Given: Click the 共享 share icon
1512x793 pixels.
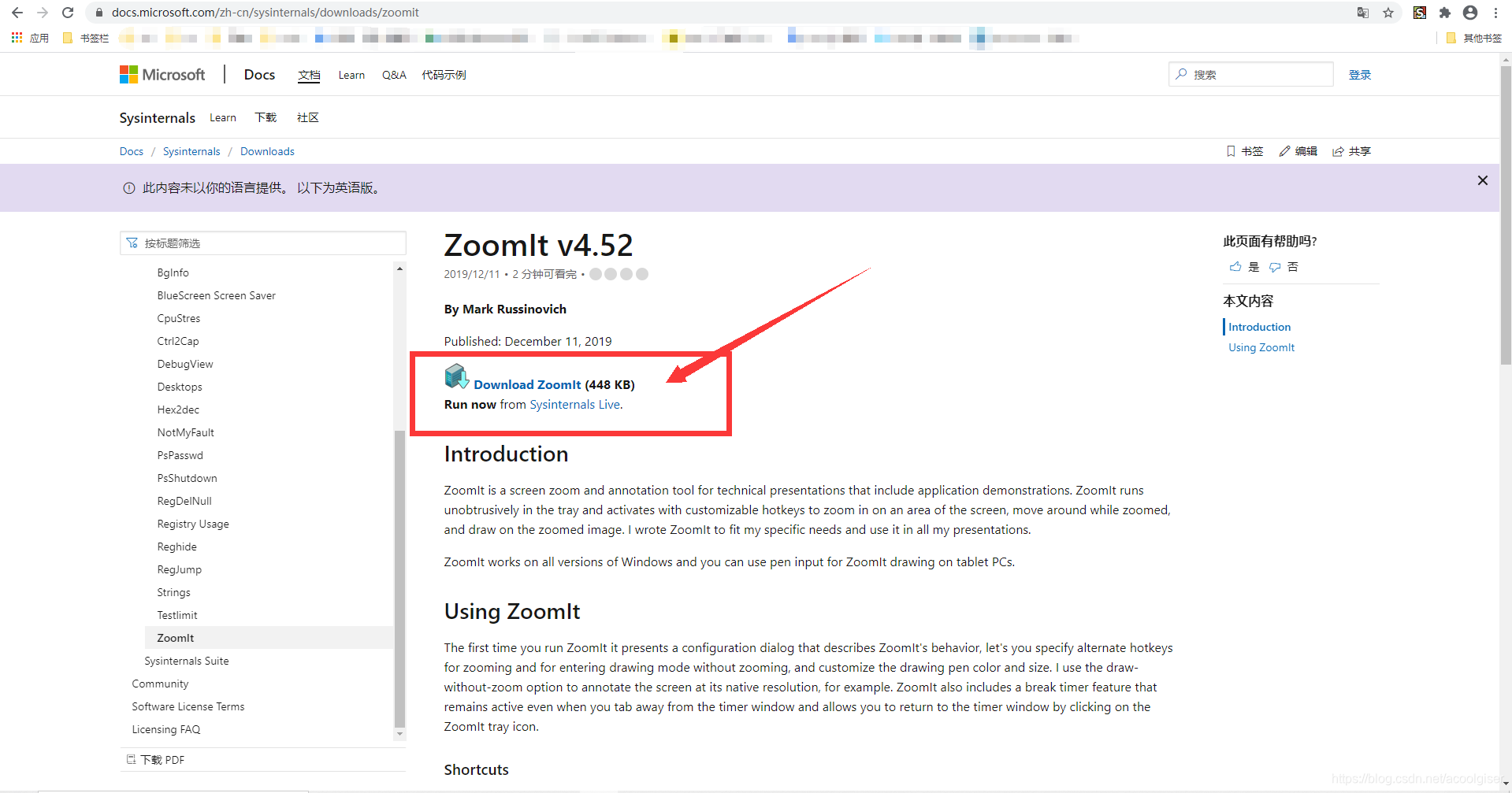Looking at the screenshot, I should pyautogui.click(x=1338, y=151).
